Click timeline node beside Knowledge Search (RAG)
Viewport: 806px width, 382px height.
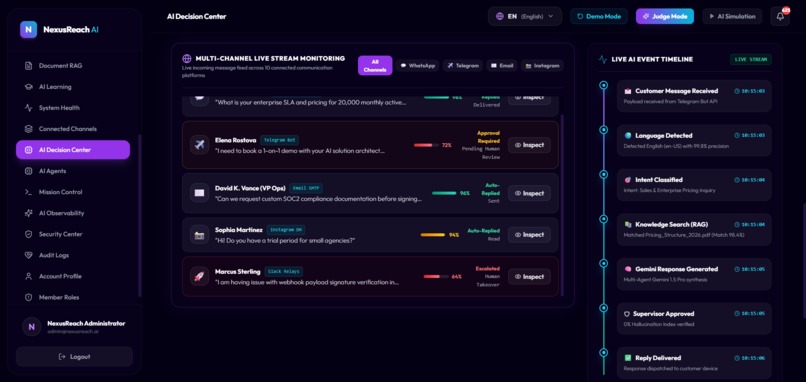[604, 220]
